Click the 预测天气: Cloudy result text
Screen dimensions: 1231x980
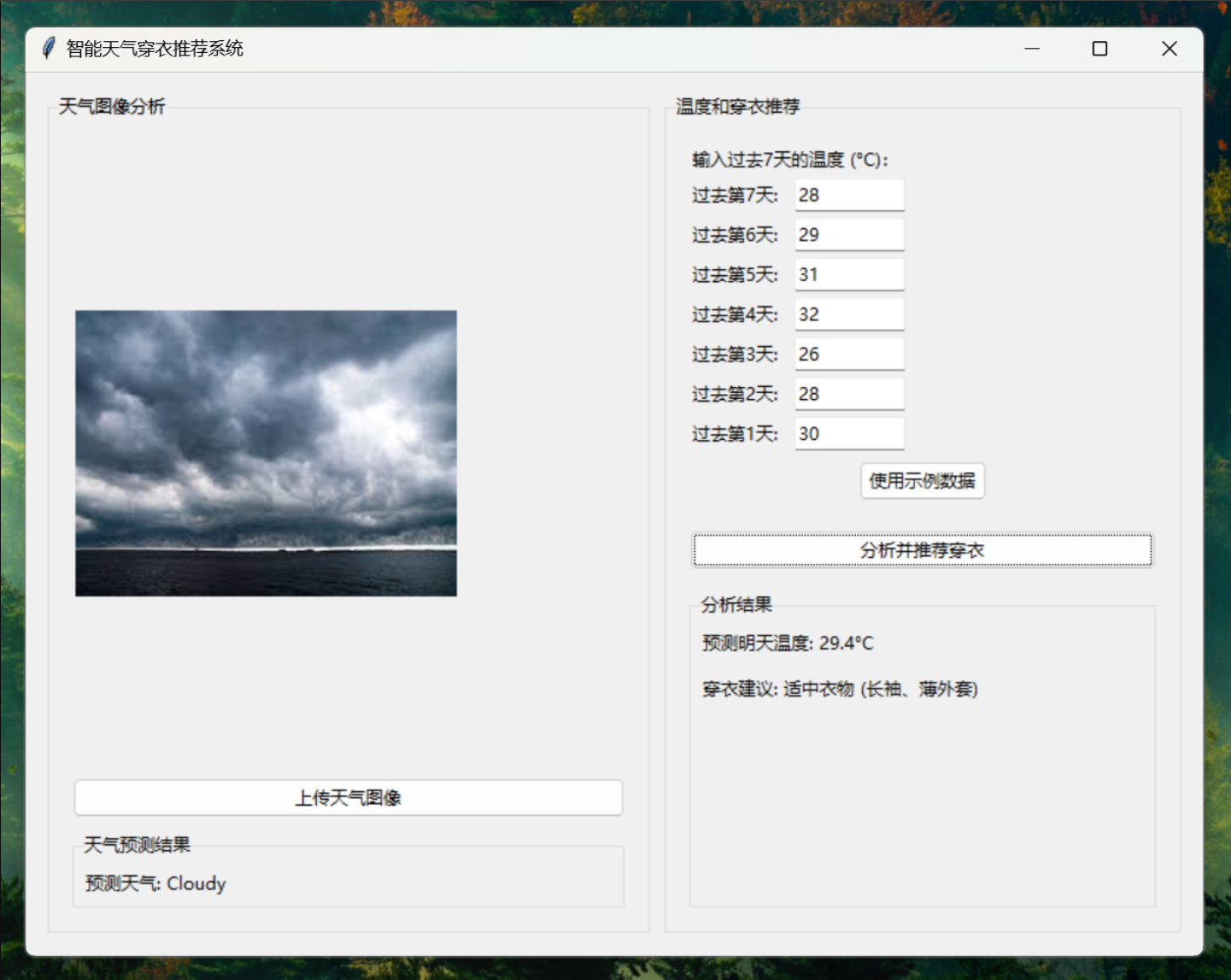coord(155,883)
